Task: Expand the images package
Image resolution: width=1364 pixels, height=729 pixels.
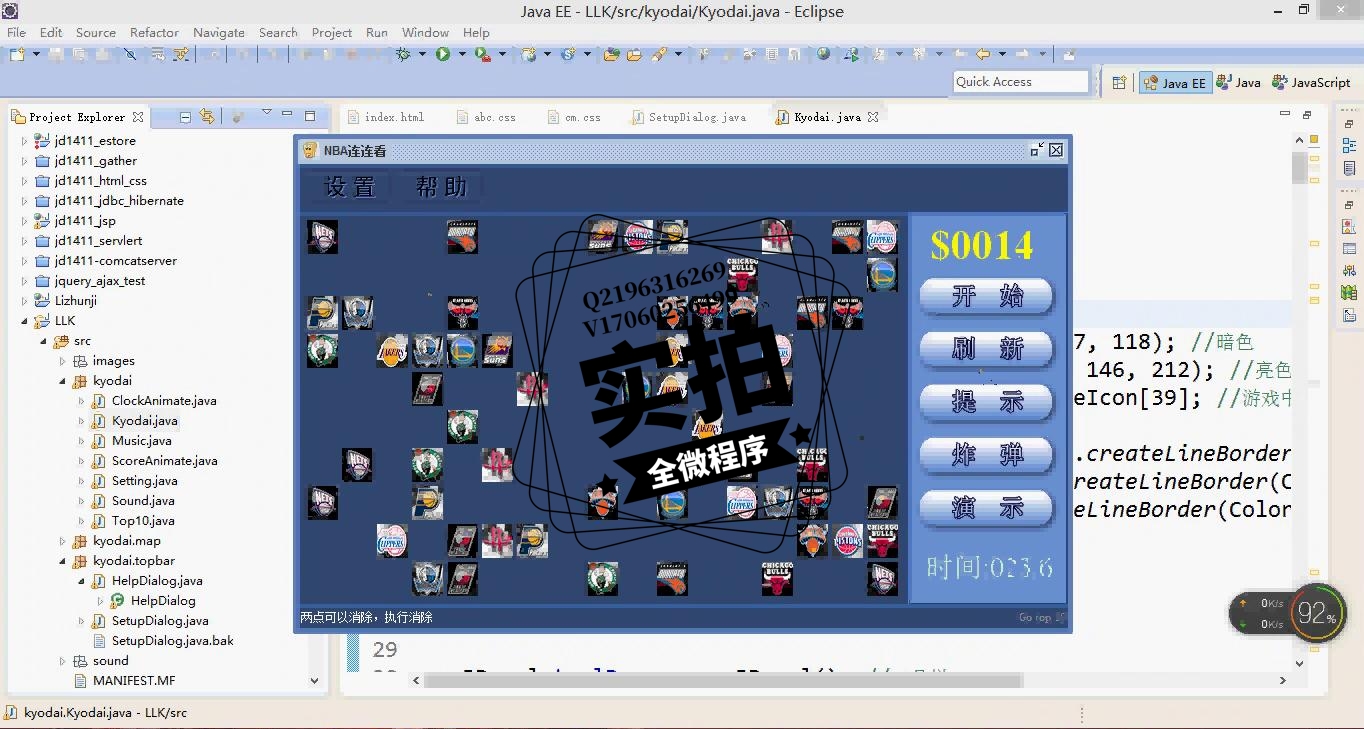Action: [x=62, y=361]
